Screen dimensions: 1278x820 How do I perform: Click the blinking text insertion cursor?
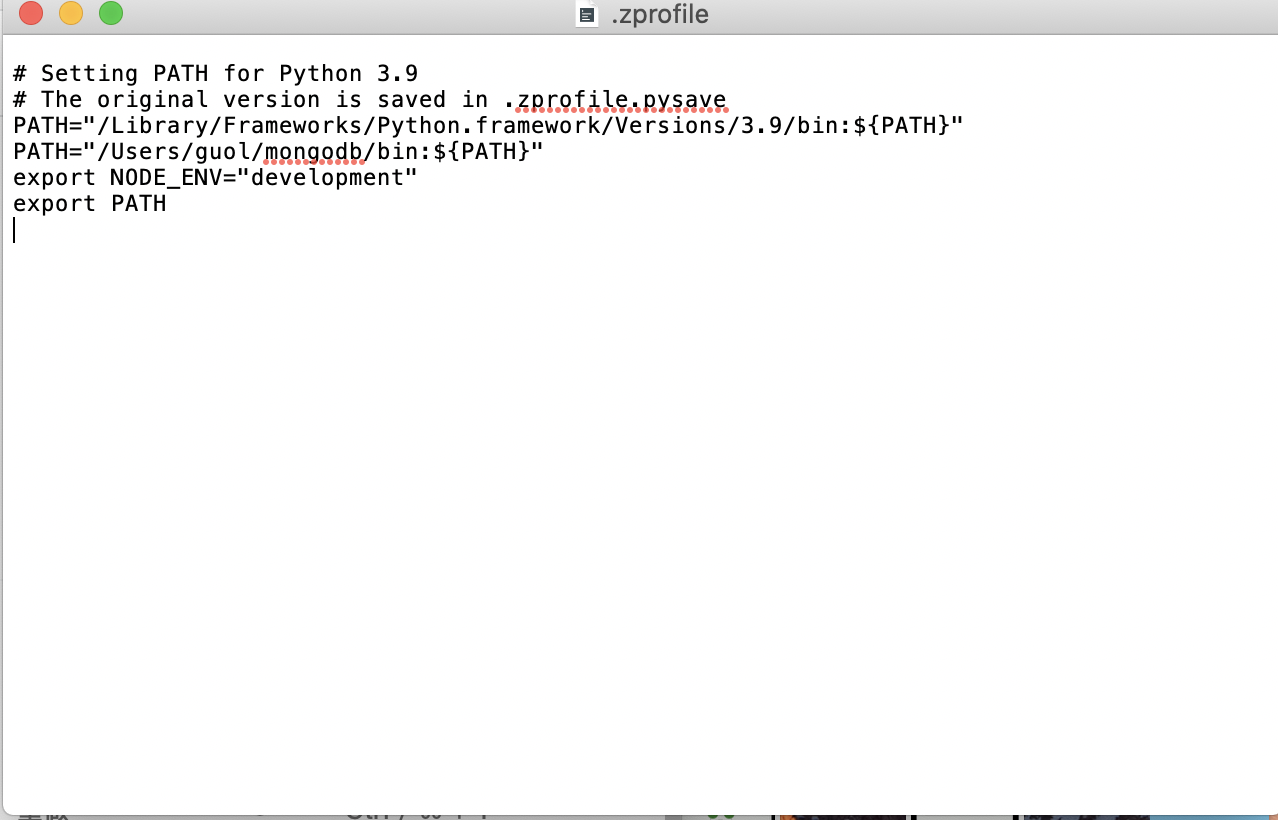[x=14, y=230]
